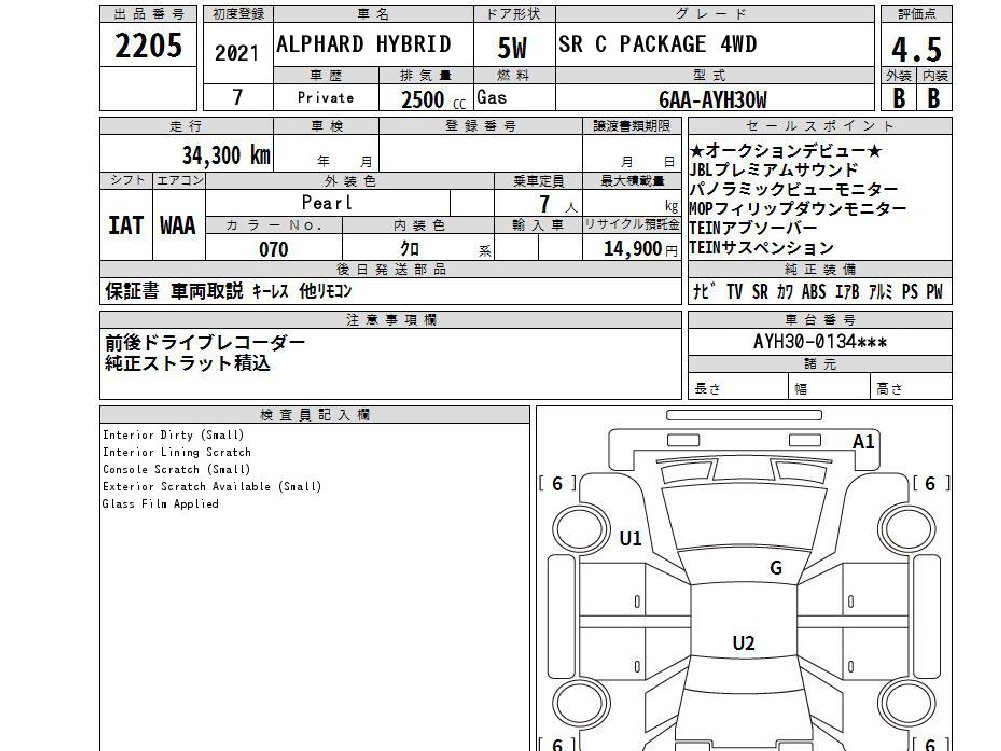Click 純正ストラット積込 note
The height and width of the screenshot is (751, 1001).
tap(188, 363)
